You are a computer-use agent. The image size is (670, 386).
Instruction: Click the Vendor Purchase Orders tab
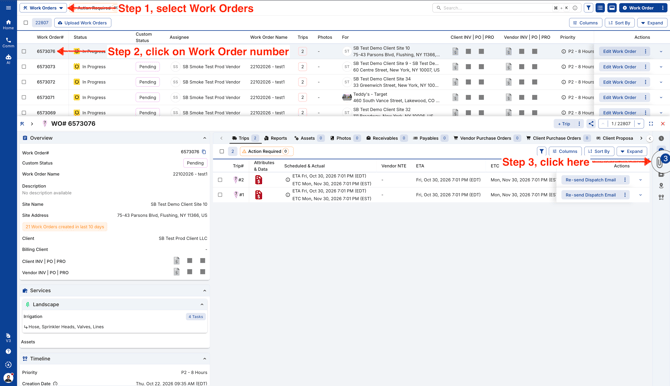(486, 138)
